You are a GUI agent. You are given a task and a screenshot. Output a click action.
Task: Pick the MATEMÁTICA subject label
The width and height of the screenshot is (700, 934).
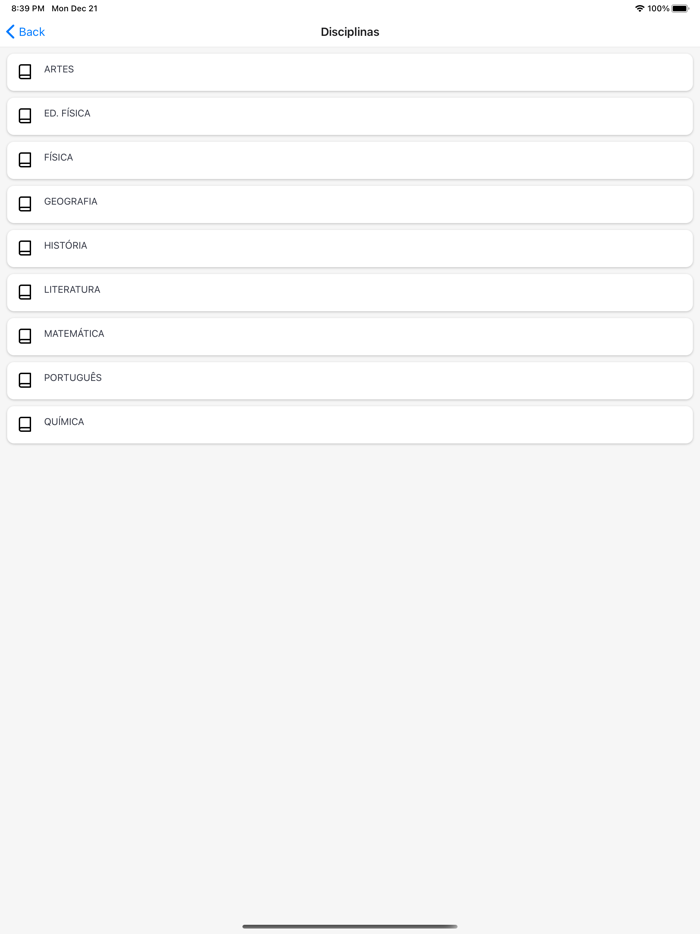point(74,334)
